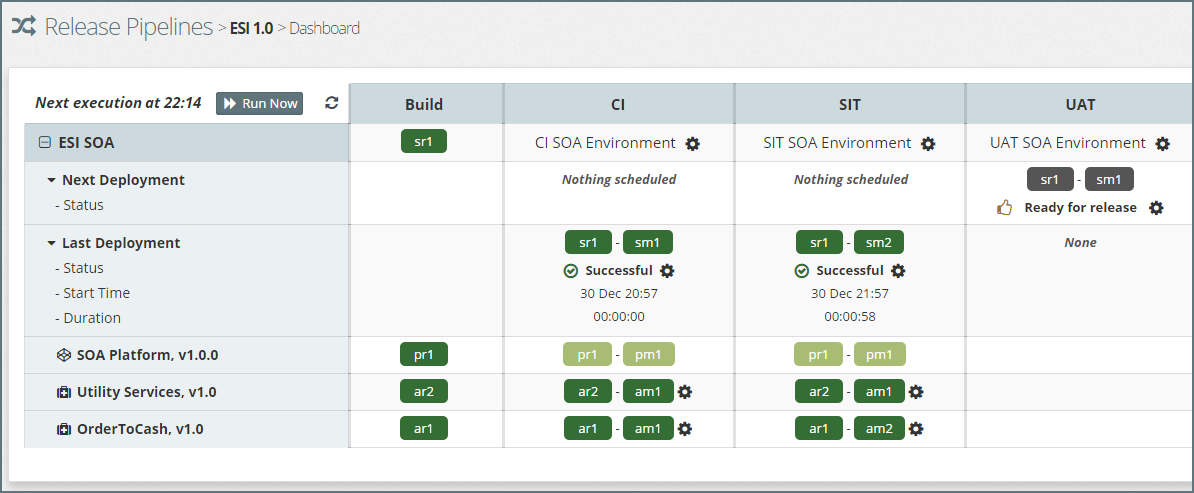
Task: Click gear beside SIT Successful status
Action: pos(898,271)
